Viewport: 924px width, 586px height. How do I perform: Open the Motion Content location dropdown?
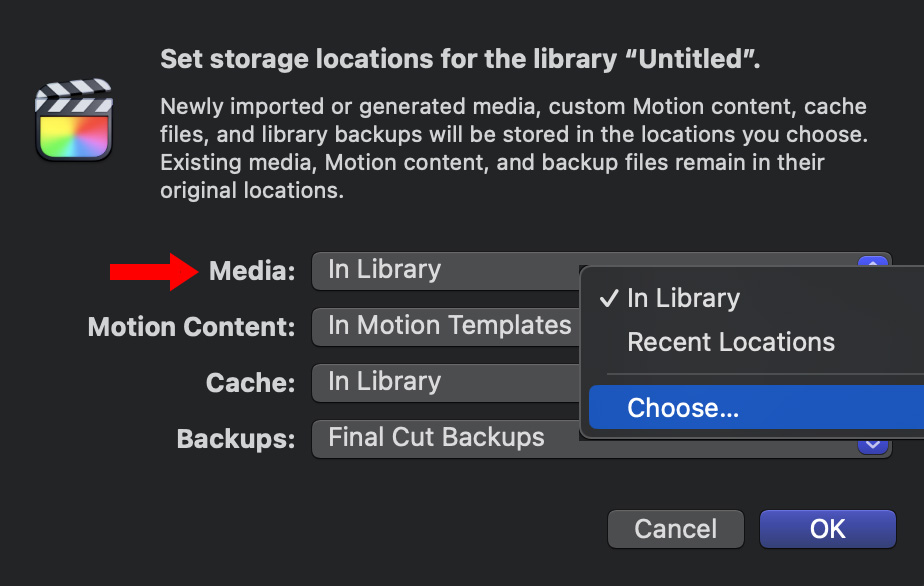click(445, 326)
